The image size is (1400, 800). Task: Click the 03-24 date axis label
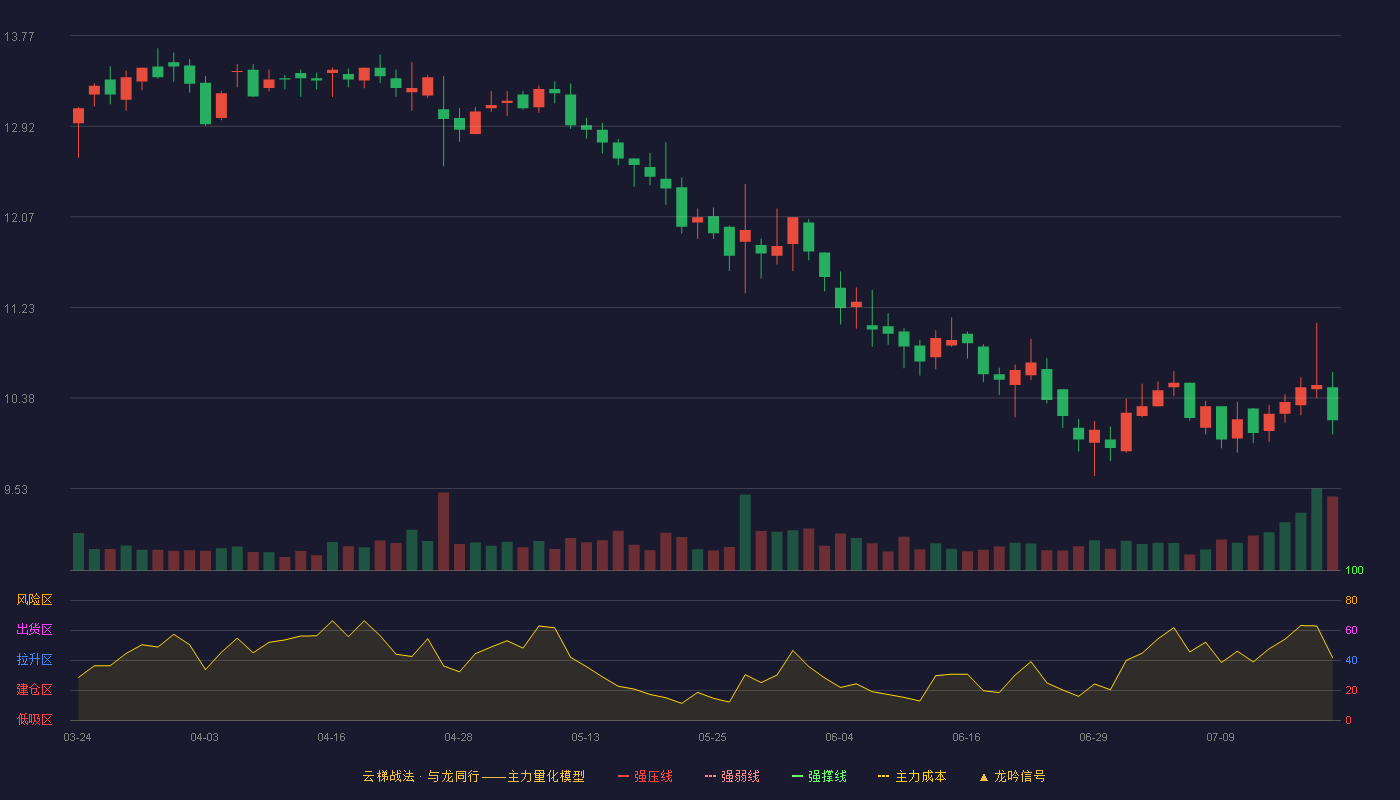(x=77, y=737)
